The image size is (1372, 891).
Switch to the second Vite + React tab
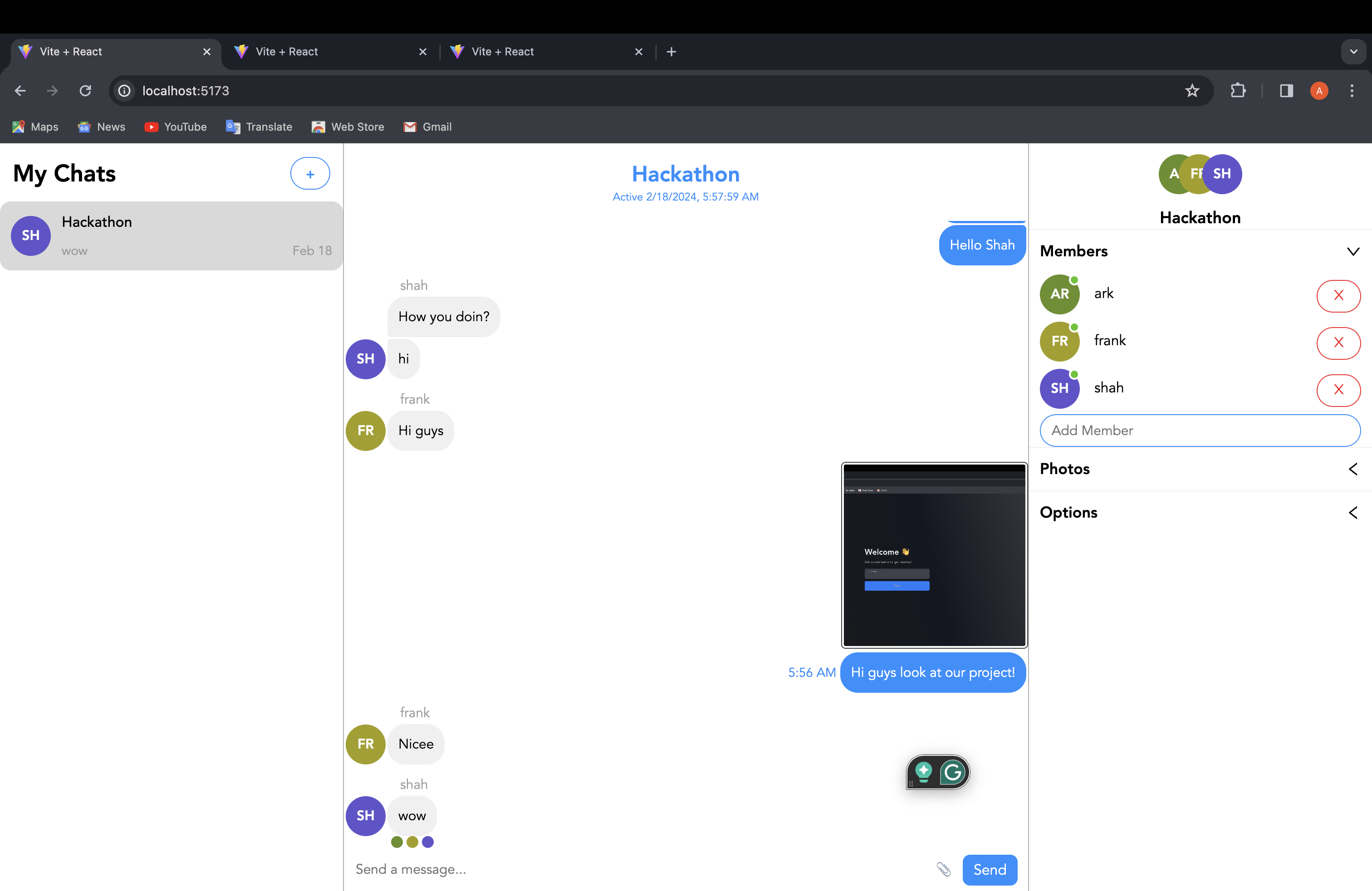tap(286, 52)
